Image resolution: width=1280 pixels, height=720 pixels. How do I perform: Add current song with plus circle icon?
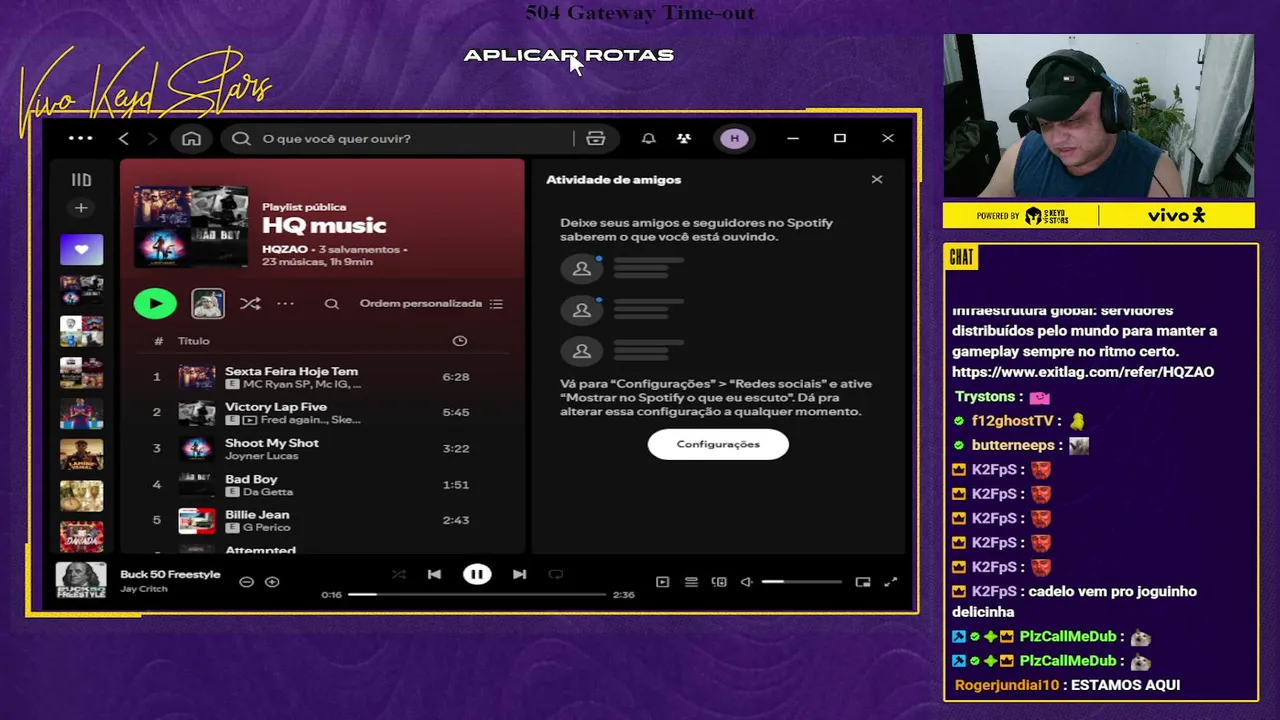tap(272, 582)
